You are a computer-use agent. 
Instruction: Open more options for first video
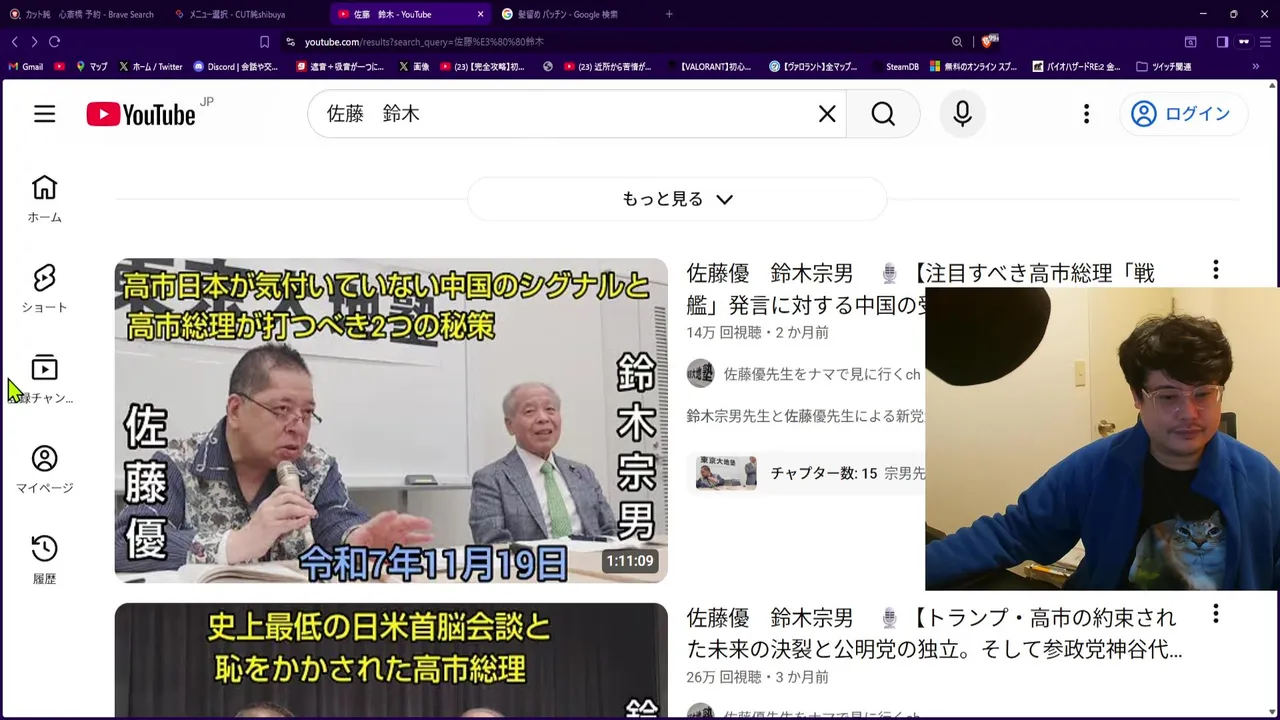1215,270
